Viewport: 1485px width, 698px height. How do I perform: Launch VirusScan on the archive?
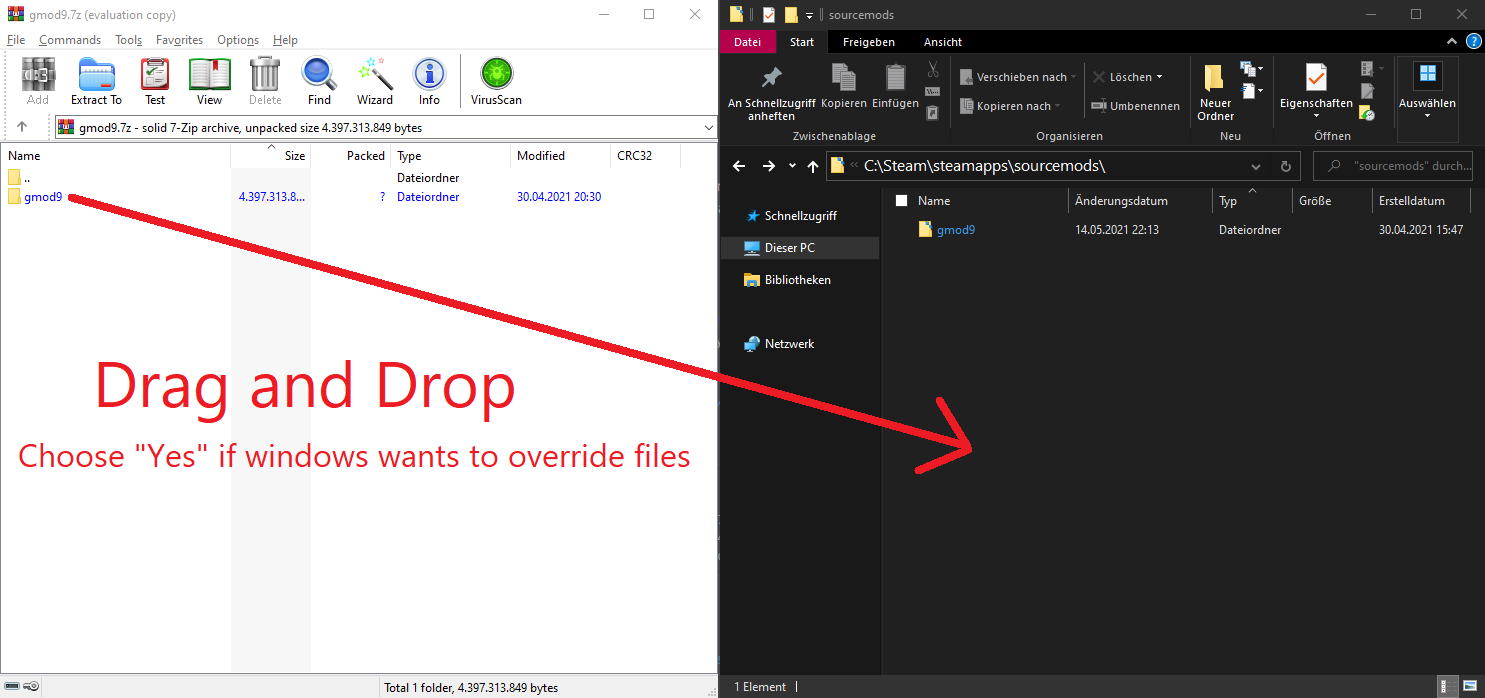496,81
